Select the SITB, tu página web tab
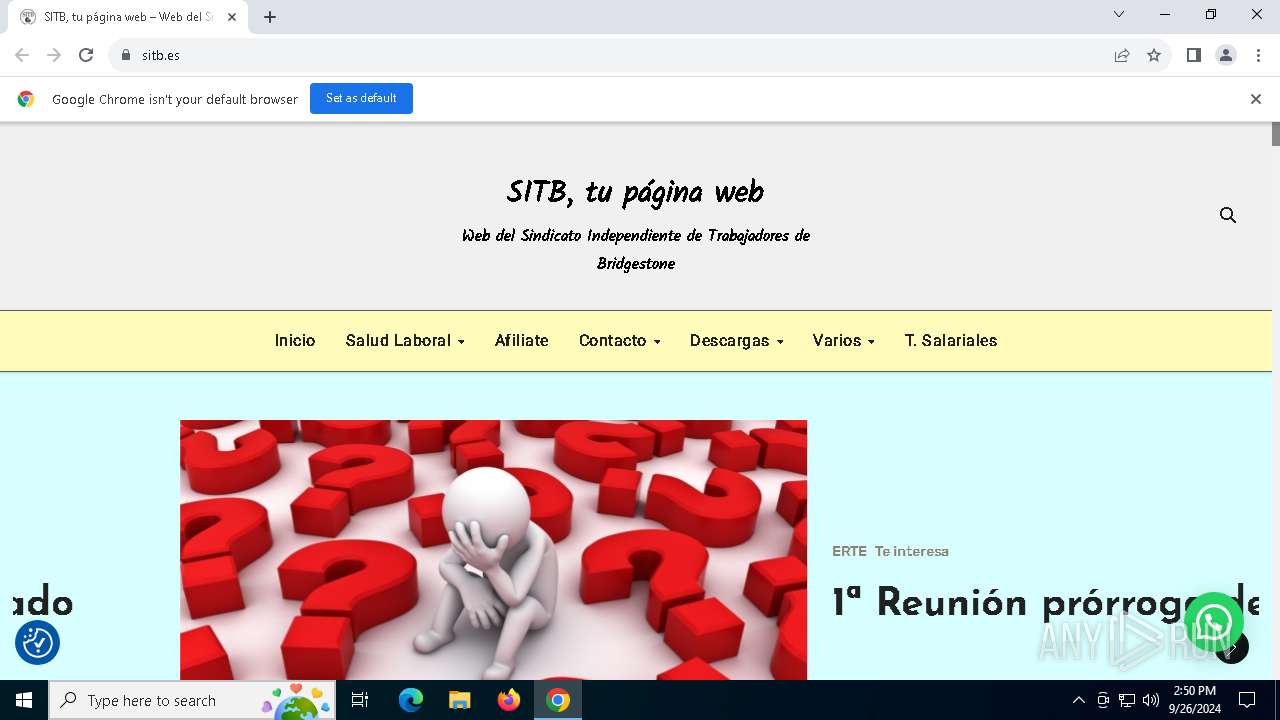Viewport: 1280px width, 720px height. (x=128, y=17)
